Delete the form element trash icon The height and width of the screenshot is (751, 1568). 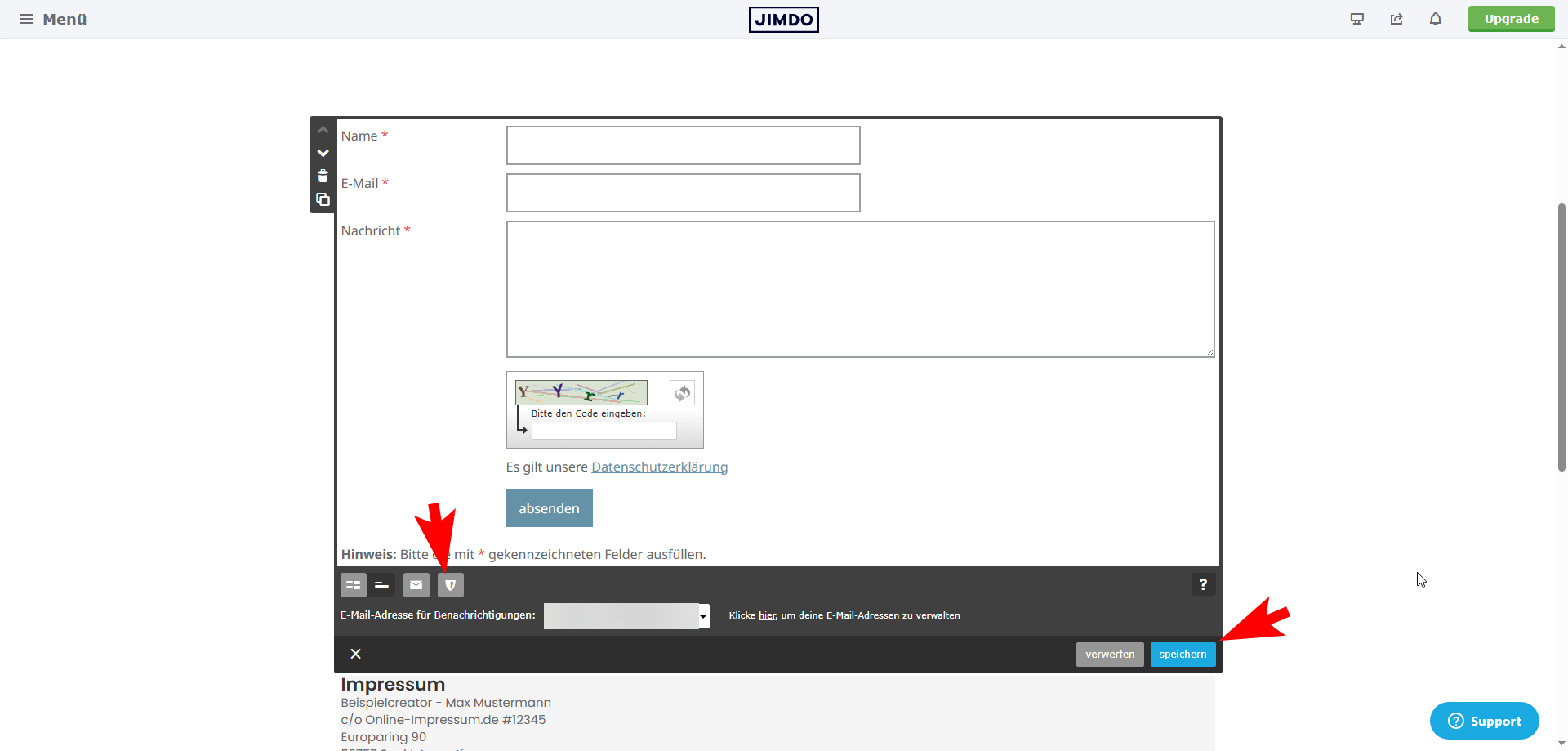coord(323,176)
